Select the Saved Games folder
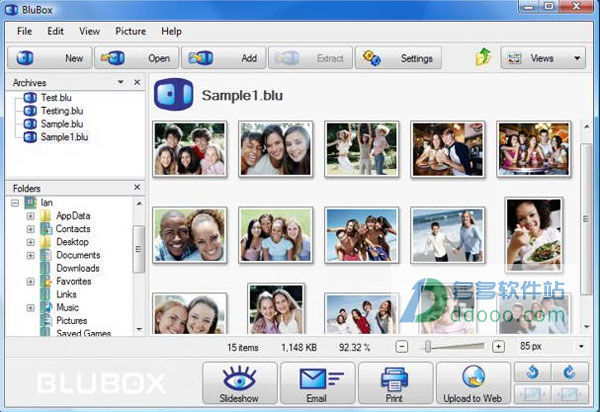This screenshot has width=600, height=412. click(x=83, y=334)
